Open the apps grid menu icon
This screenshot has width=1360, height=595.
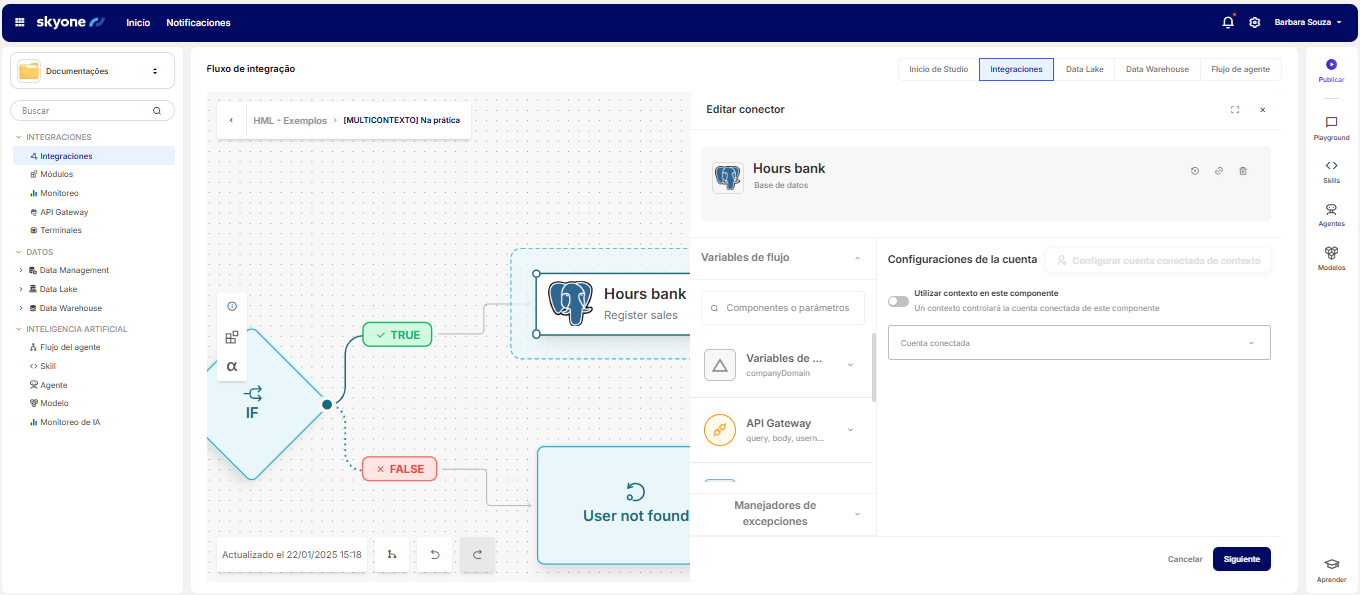click(19, 22)
